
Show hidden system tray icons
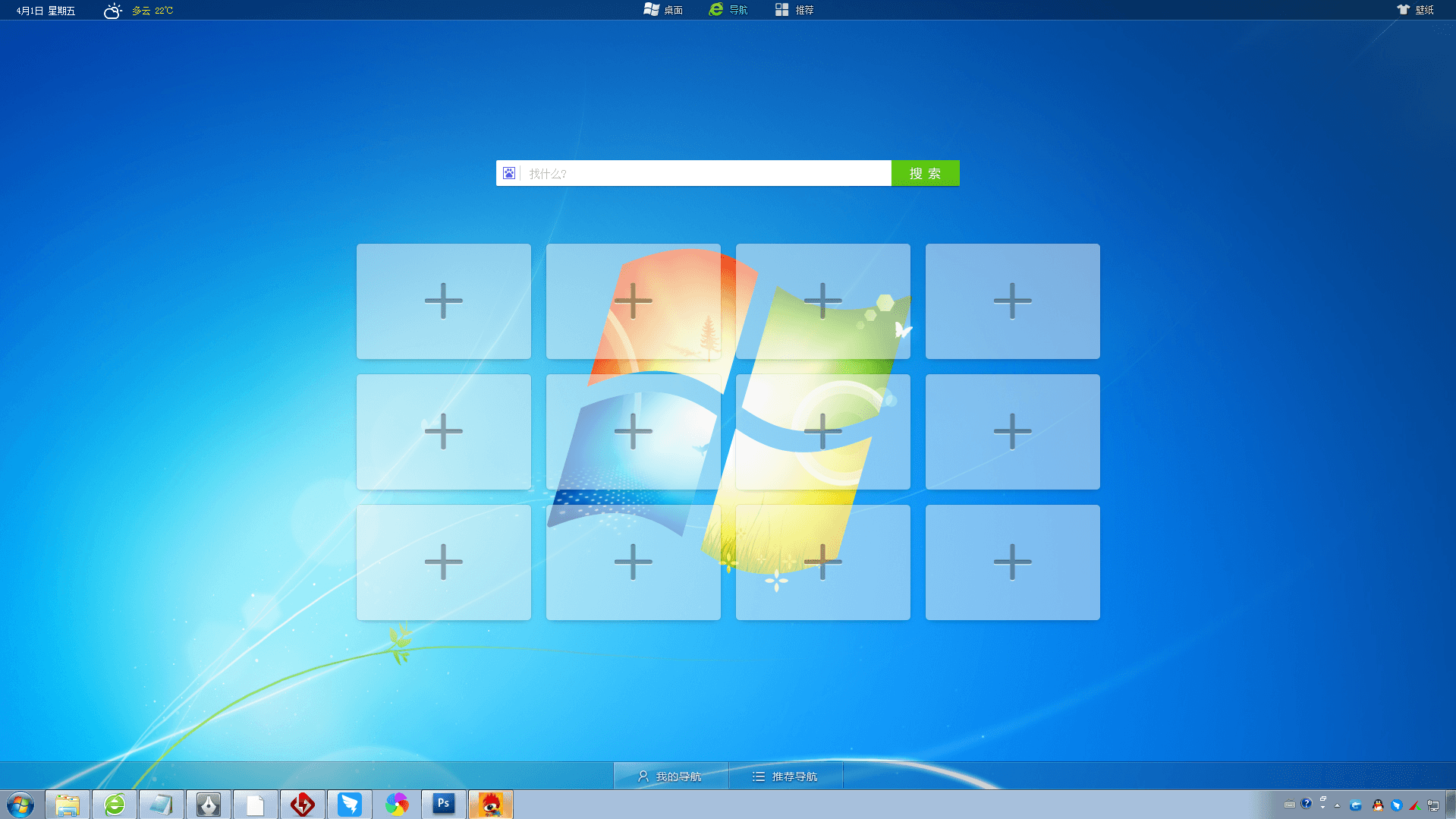point(1337,805)
